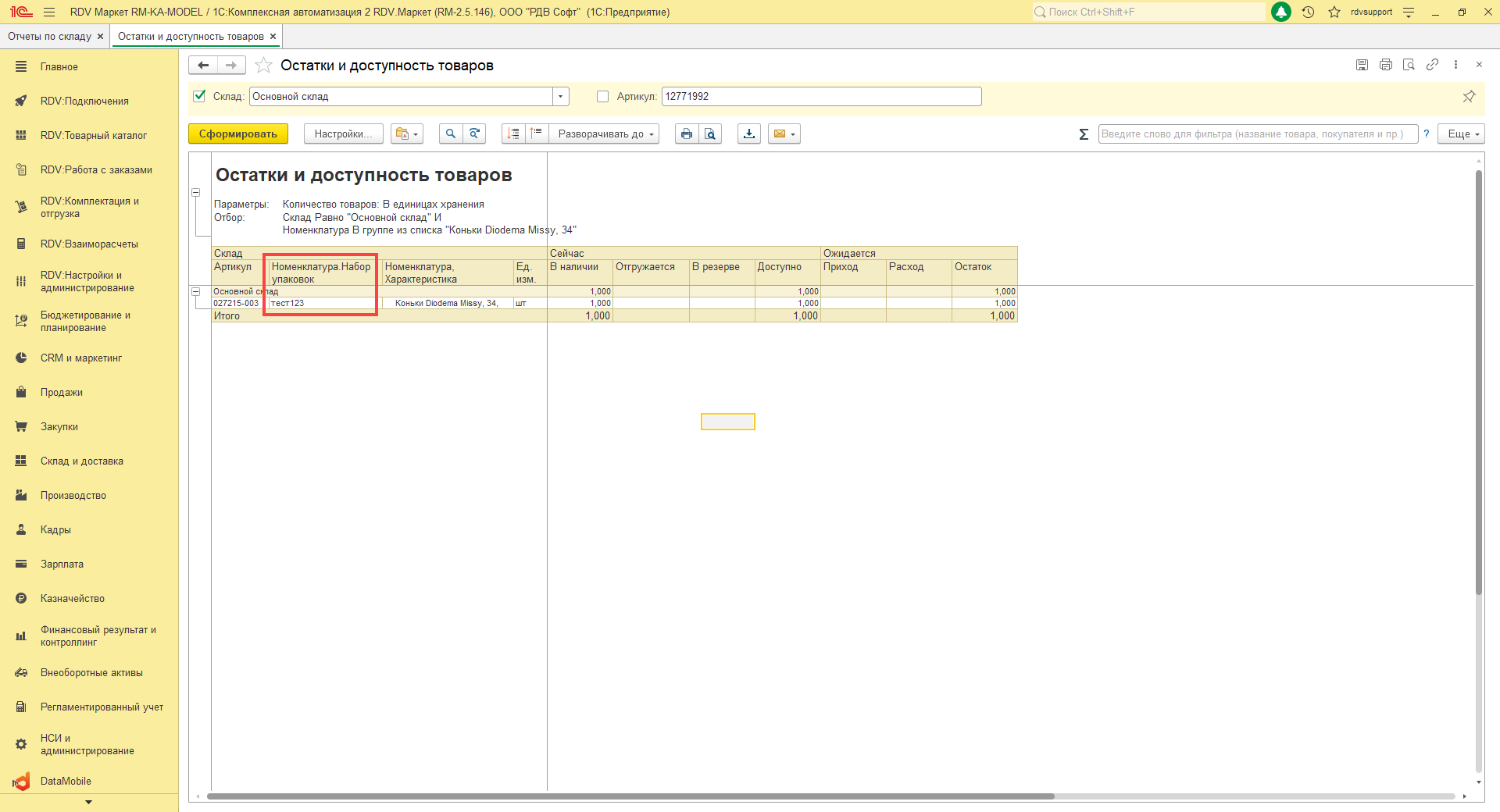
Task: Click the green notification bell icon
Action: click(x=1281, y=12)
